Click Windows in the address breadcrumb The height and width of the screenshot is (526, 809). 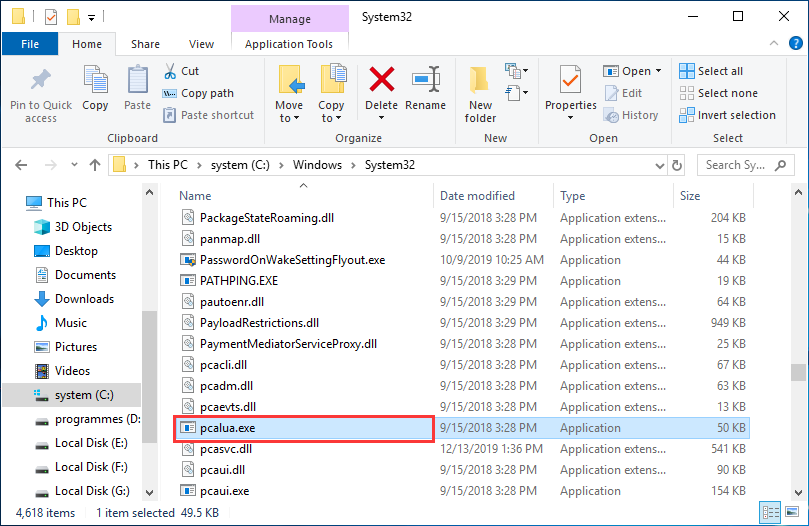[x=317, y=165]
